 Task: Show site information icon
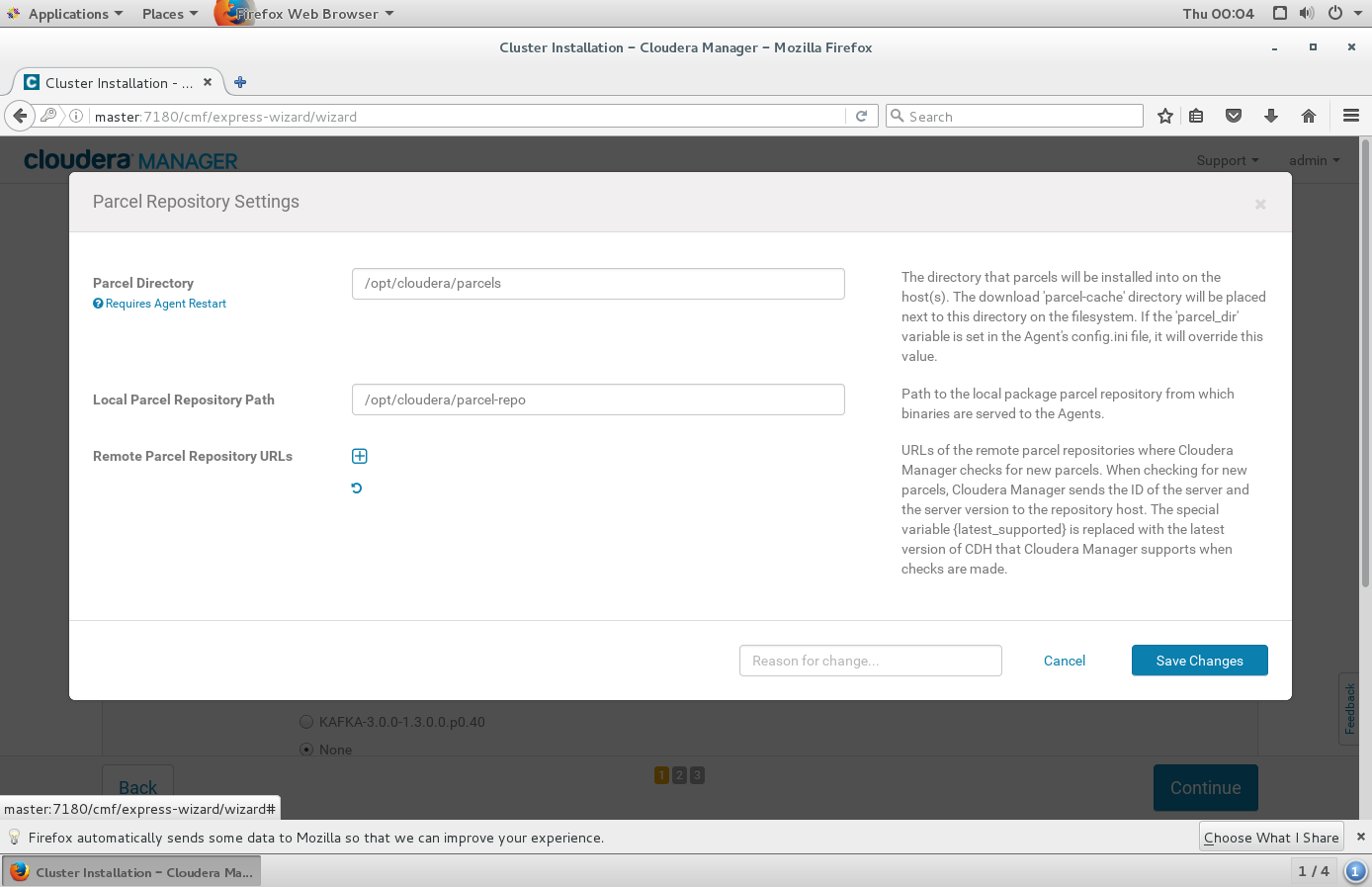pyautogui.click(x=75, y=116)
